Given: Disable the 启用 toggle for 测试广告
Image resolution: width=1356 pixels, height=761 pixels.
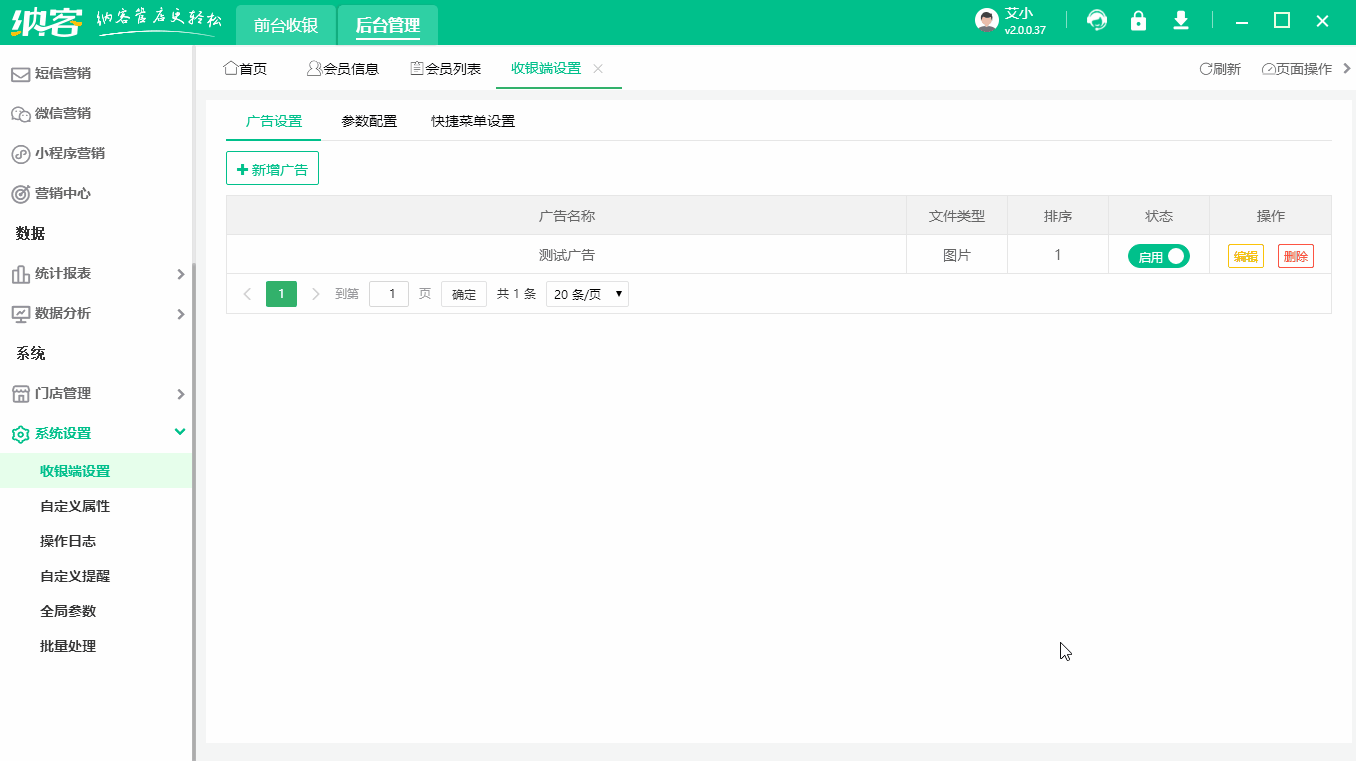Looking at the screenshot, I should (x=1159, y=255).
